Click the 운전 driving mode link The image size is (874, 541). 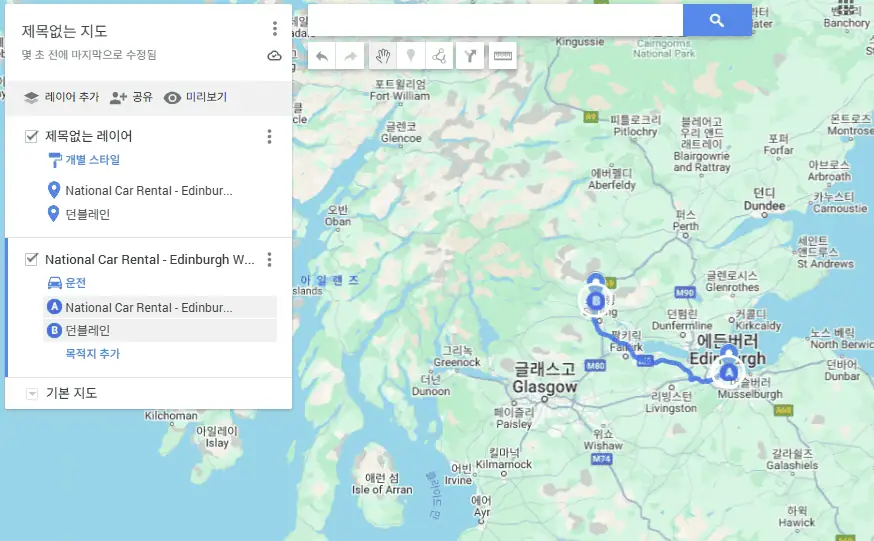pos(76,282)
